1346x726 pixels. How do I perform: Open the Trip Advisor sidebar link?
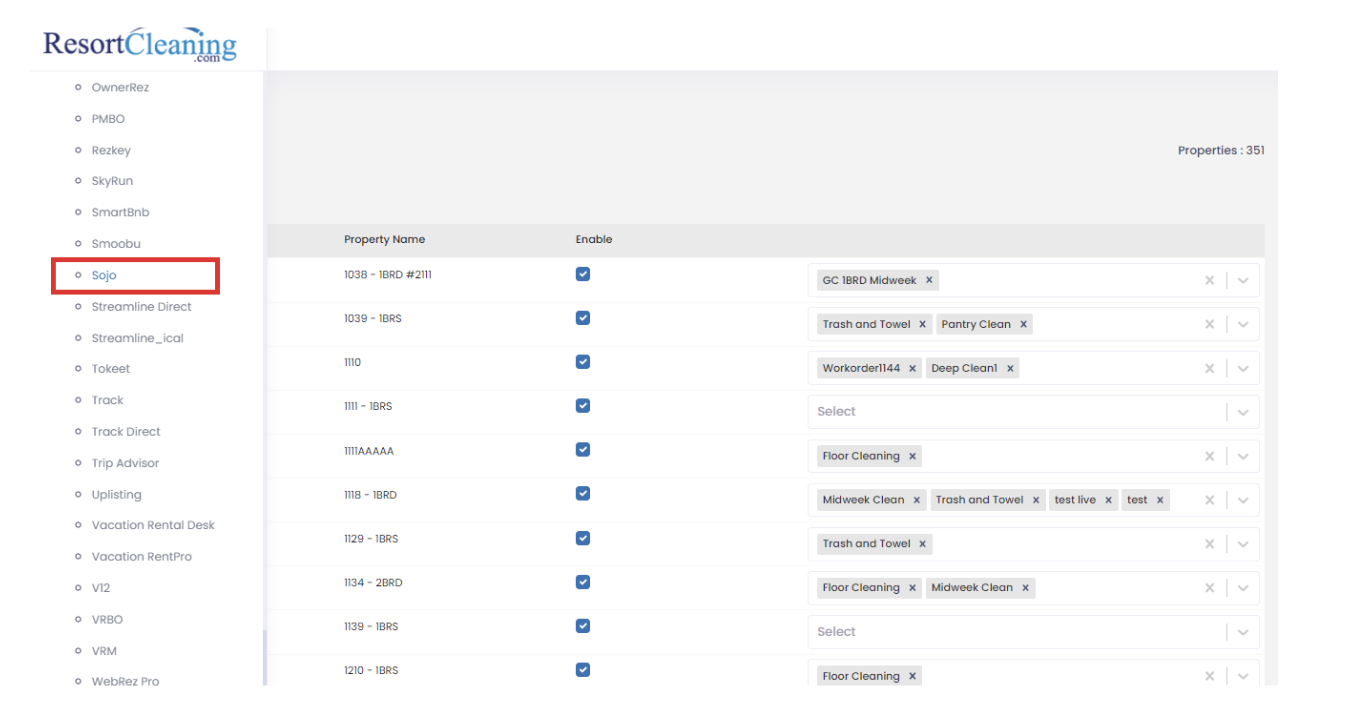pyautogui.click(x=125, y=463)
